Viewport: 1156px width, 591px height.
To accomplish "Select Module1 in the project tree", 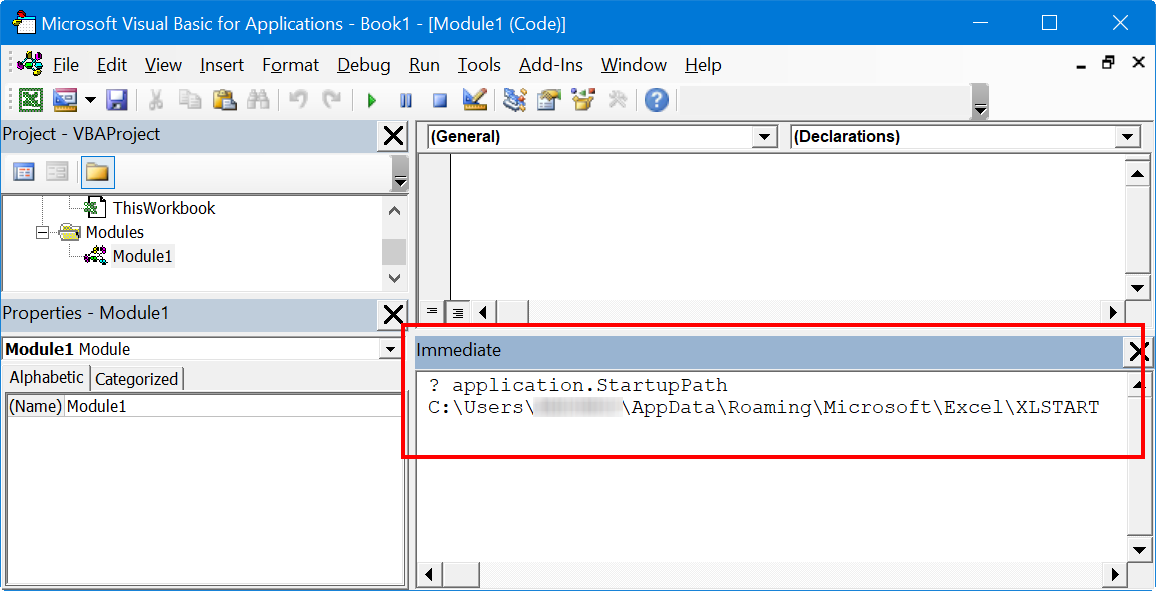I will pos(142,256).
